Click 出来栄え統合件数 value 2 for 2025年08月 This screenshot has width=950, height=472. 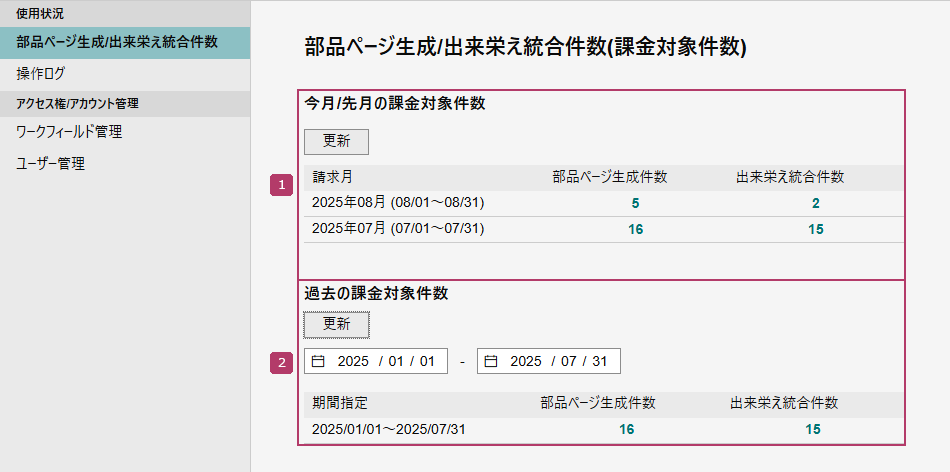pos(815,204)
